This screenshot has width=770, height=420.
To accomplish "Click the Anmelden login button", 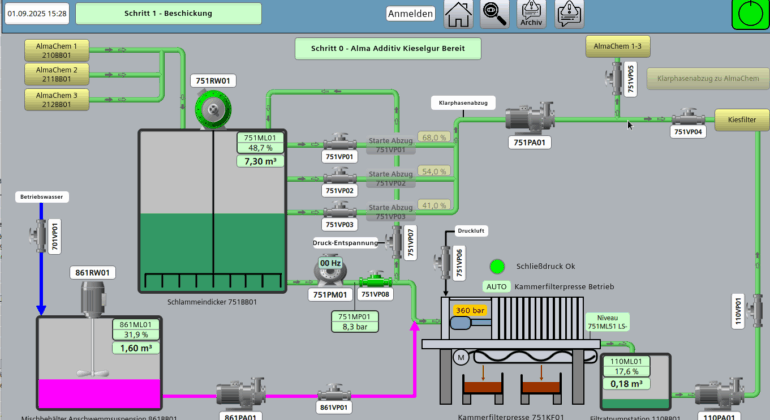I will pos(411,14).
